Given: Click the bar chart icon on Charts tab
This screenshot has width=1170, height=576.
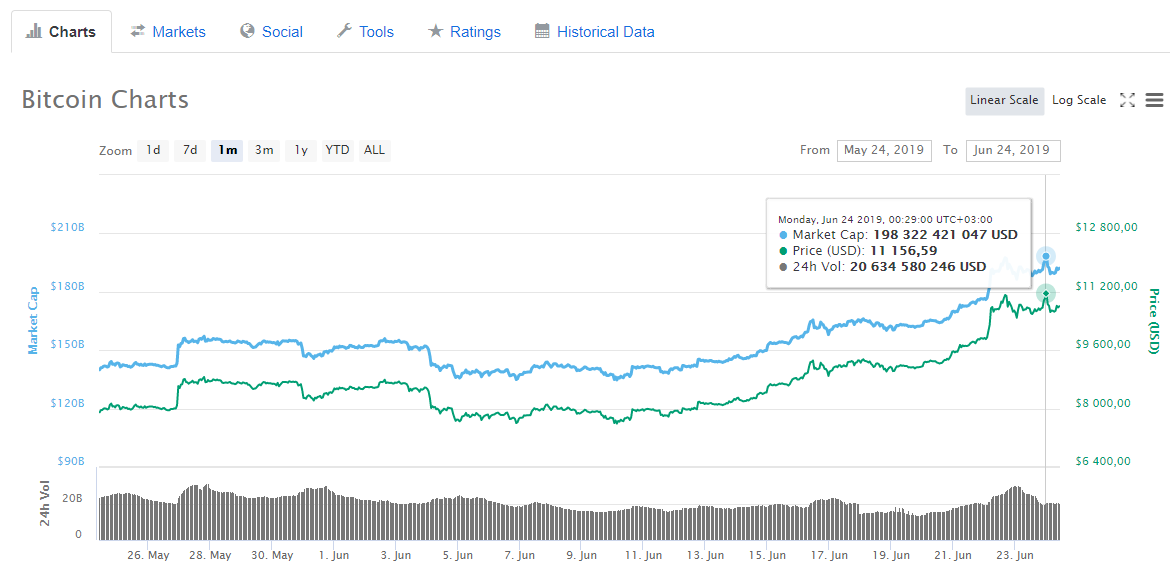Looking at the screenshot, I should coord(33,31).
